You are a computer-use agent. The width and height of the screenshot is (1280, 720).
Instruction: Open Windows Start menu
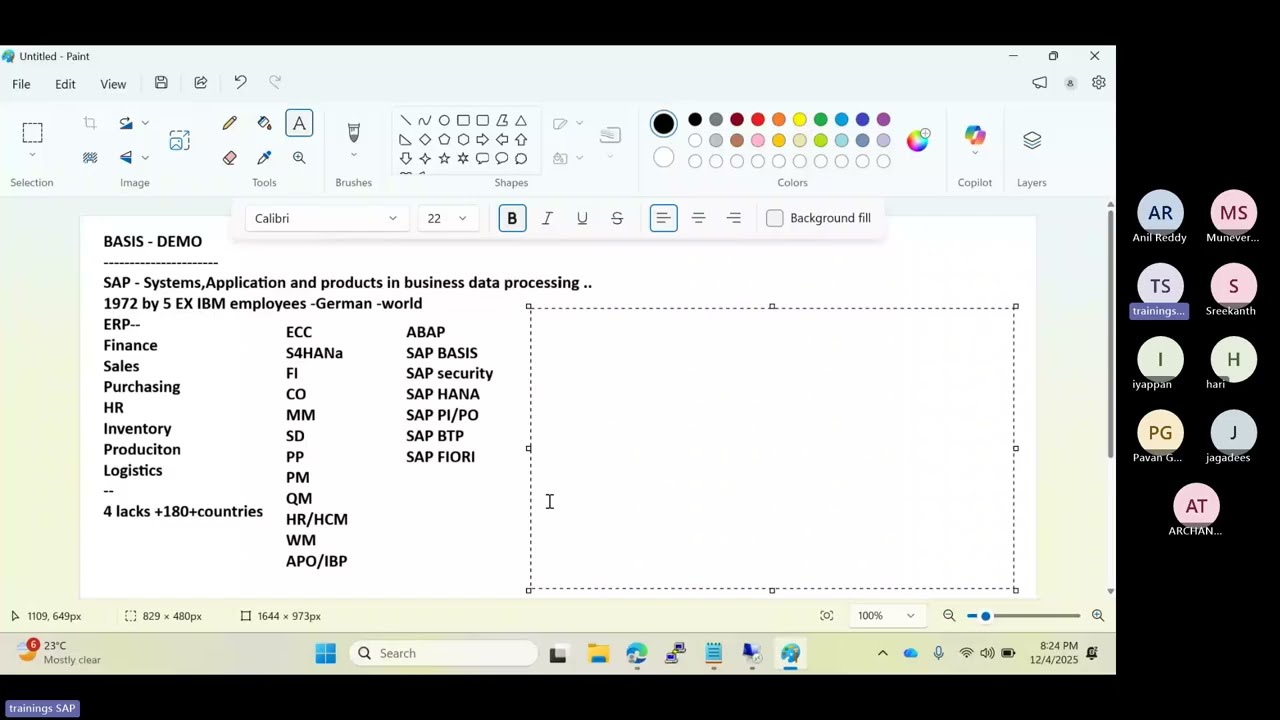tap(326, 653)
